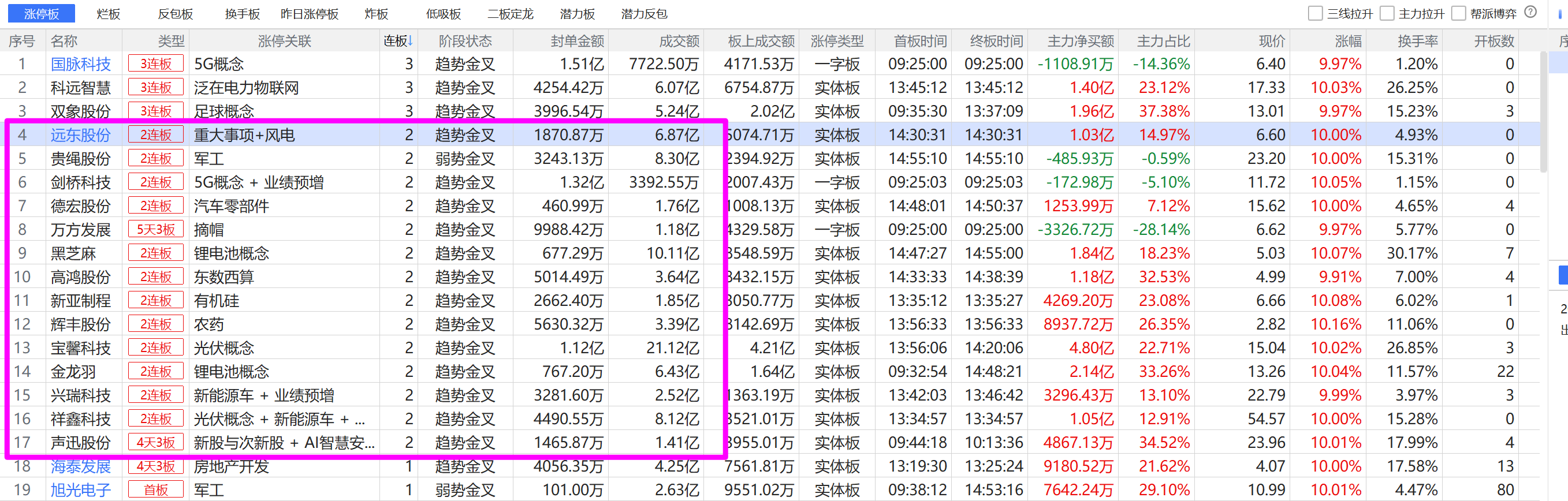This screenshot has width=1568, height=501.
Task: Click 足球概念 concept for 双象股份
Action: point(224,111)
